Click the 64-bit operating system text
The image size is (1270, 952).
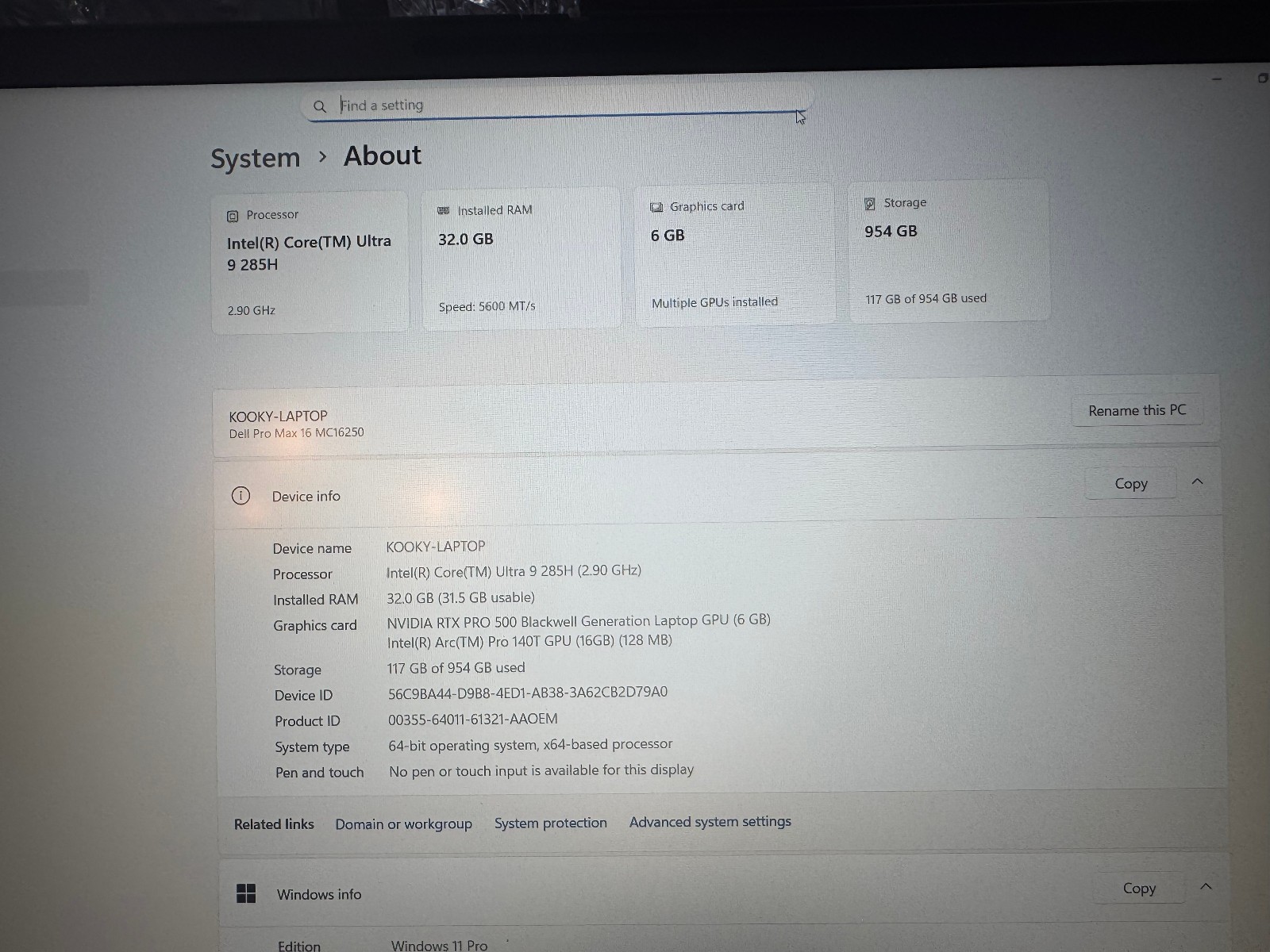click(530, 745)
